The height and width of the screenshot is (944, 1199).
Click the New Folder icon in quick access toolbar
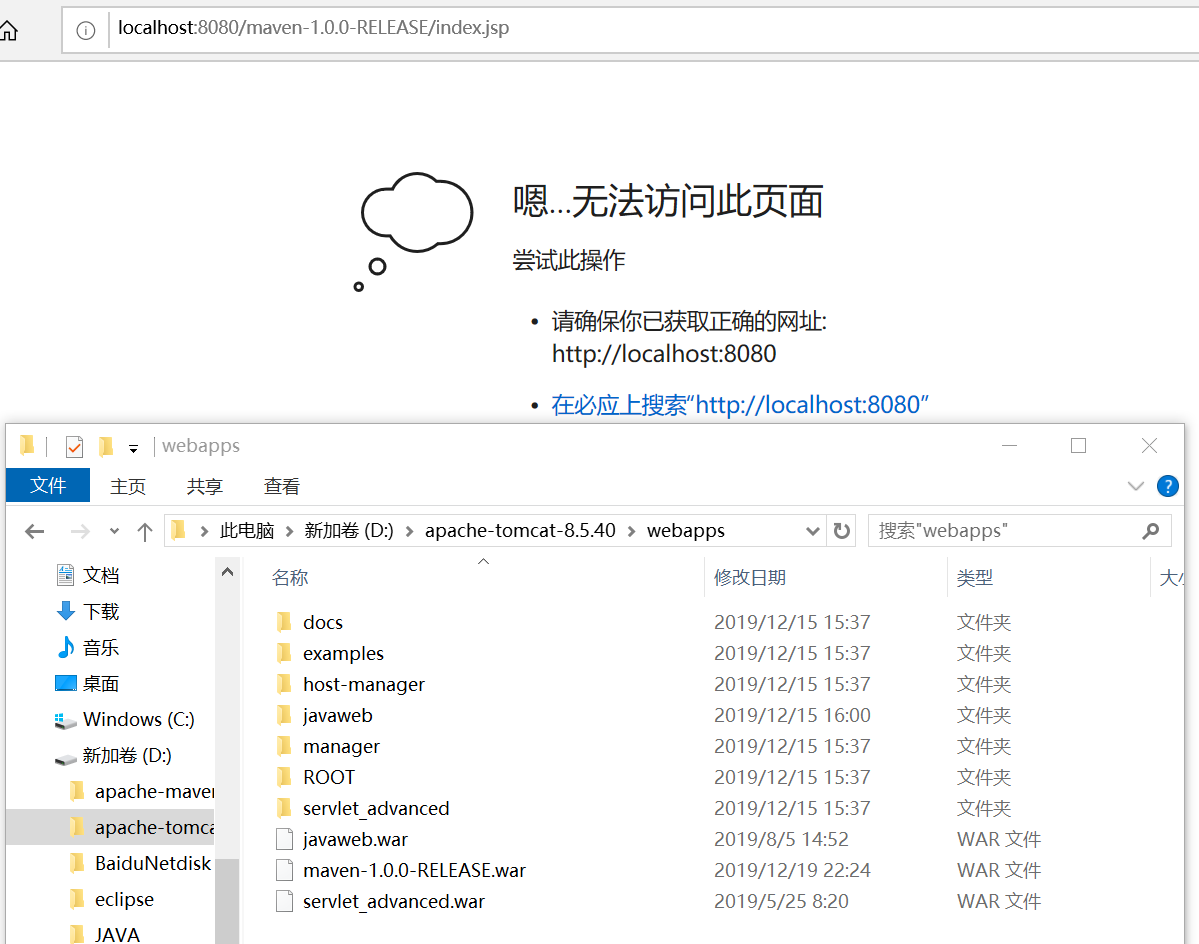point(106,446)
